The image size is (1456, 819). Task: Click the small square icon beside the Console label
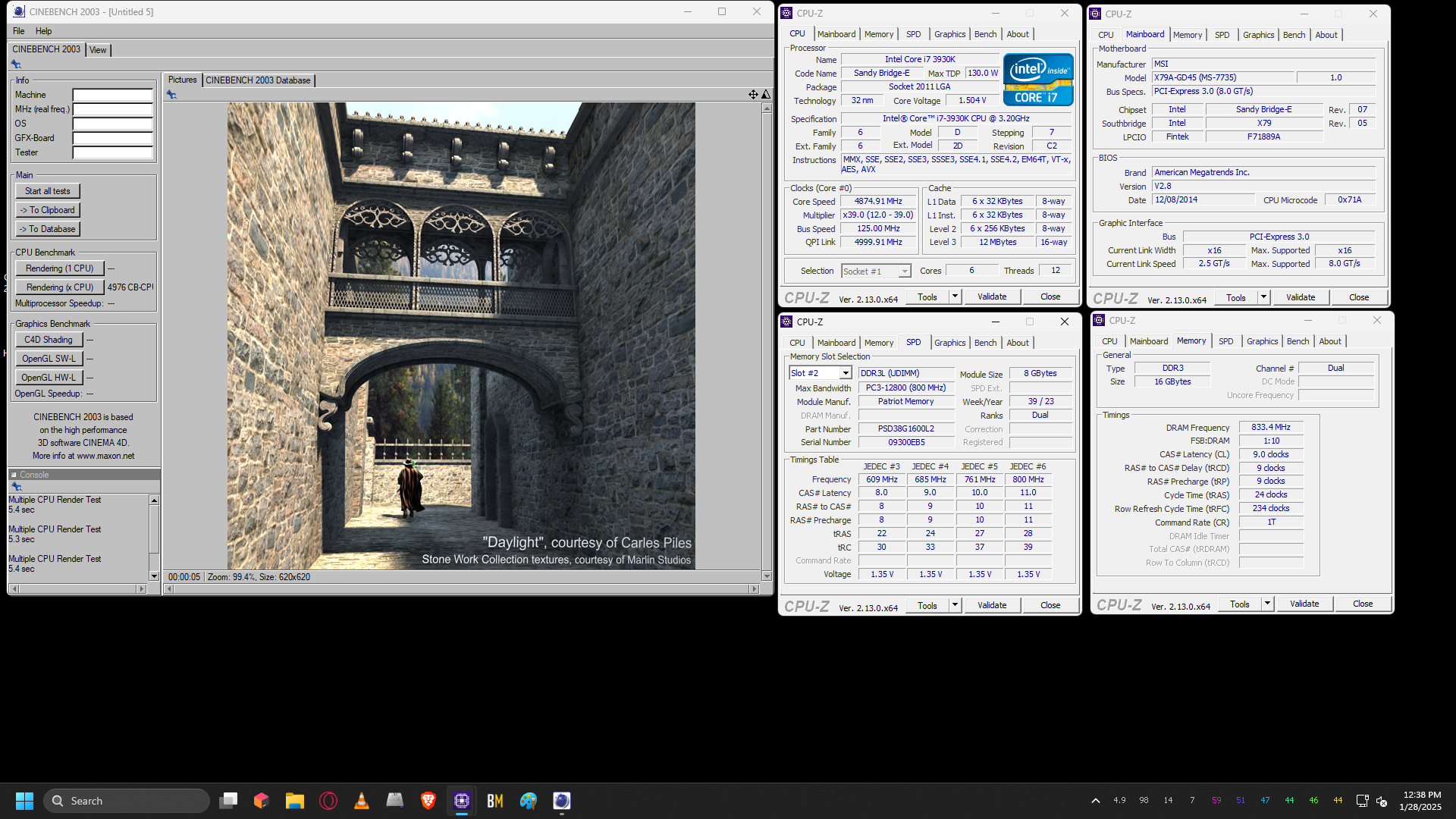coord(14,475)
